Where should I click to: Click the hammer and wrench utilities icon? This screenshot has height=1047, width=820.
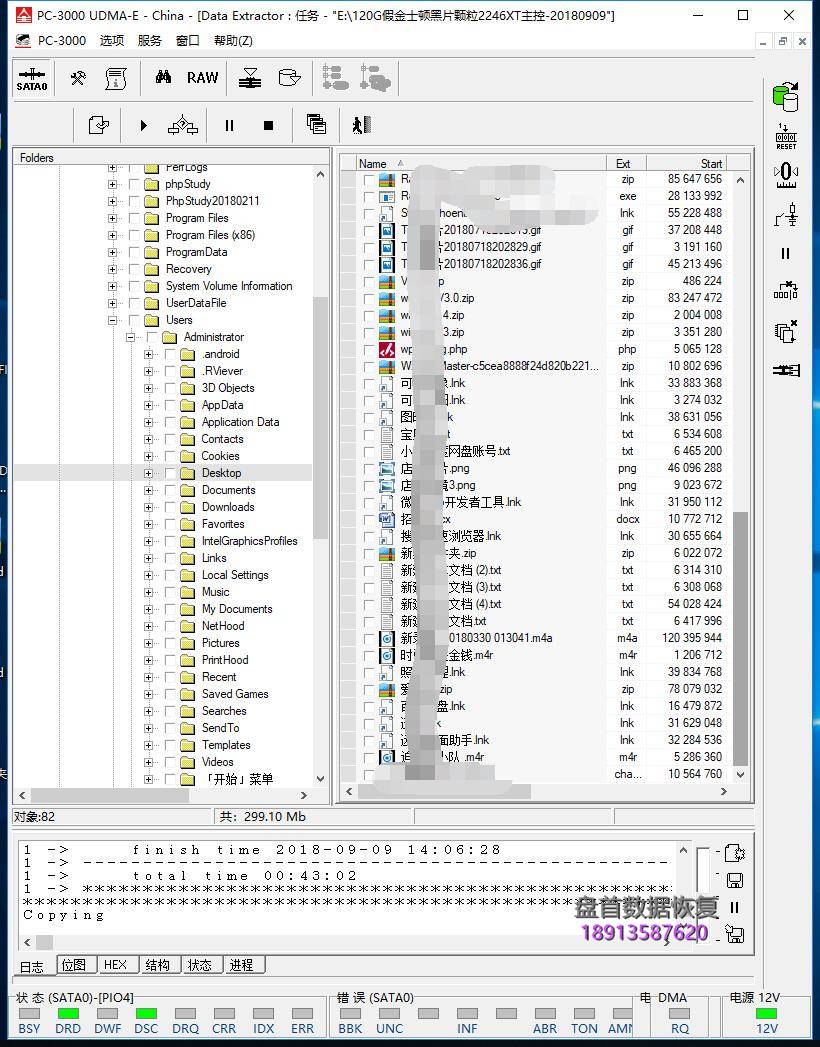[x=77, y=78]
